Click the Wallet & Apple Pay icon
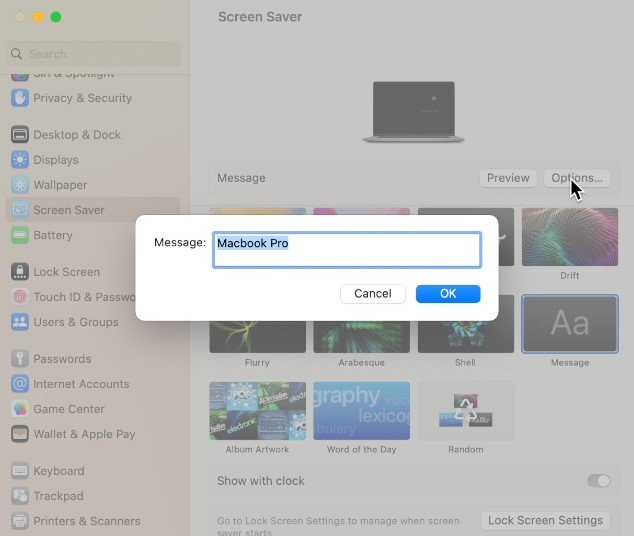Viewport: 634px width, 536px height. pos(19,434)
